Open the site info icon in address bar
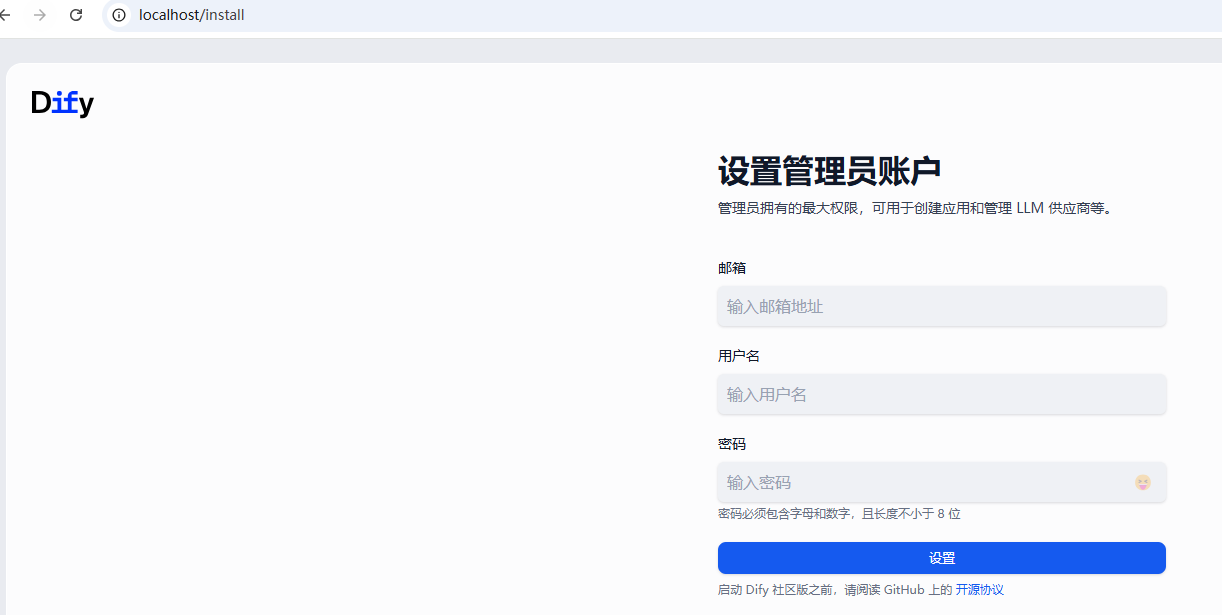 point(119,15)
